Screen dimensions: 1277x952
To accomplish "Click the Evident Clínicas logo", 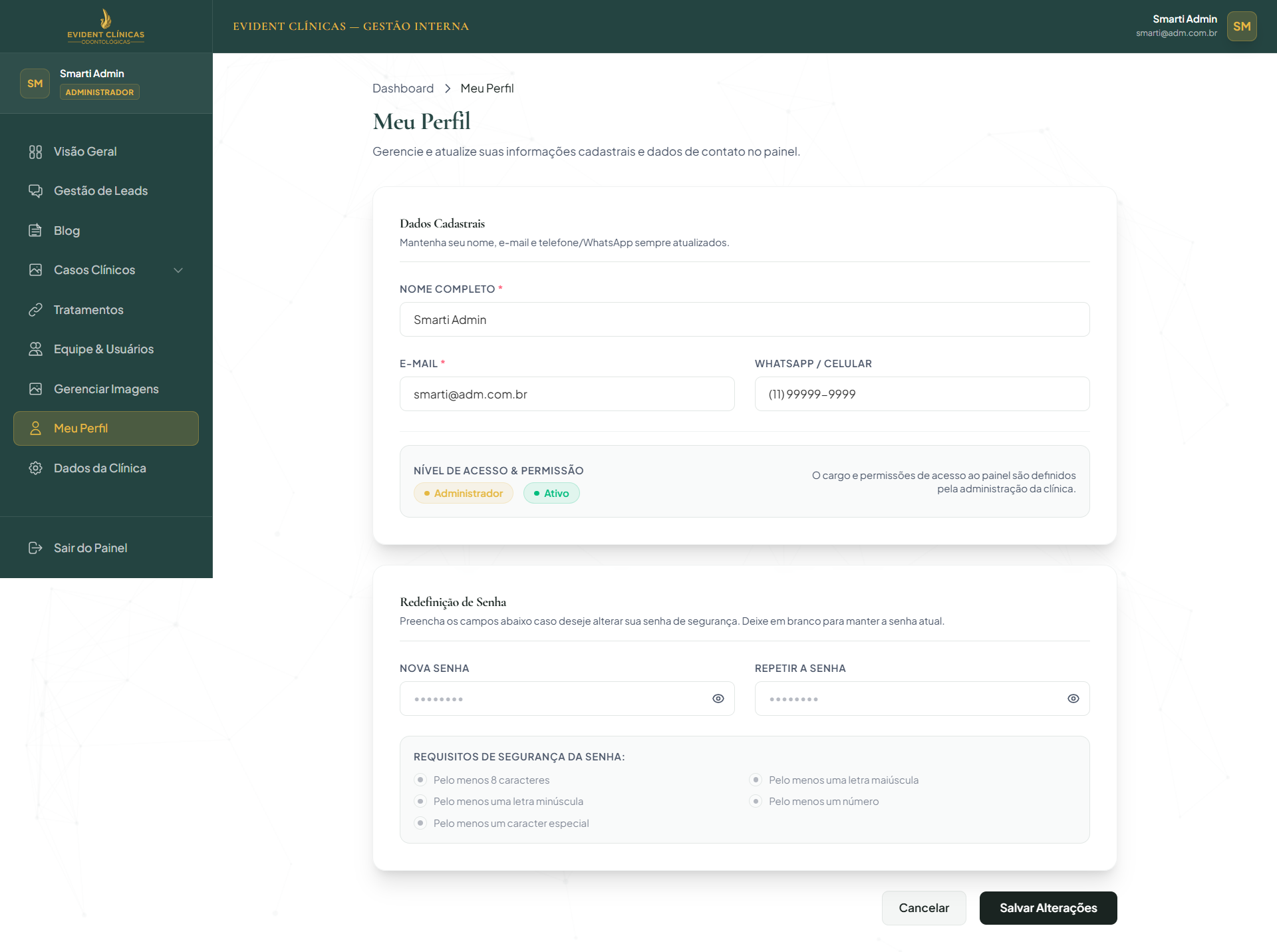I will (x=106, y=27).
